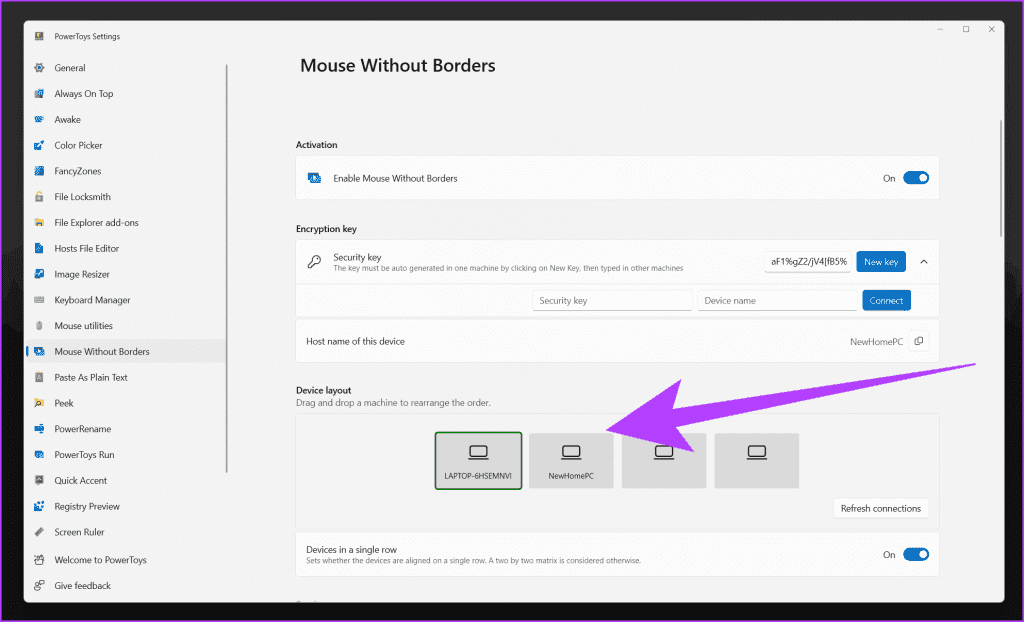Click the Enable Mouse Without Borders icon
Image resolution: width=1024 pixels, height=622 pixels.
pyautogui.click(x=314, y=178)
